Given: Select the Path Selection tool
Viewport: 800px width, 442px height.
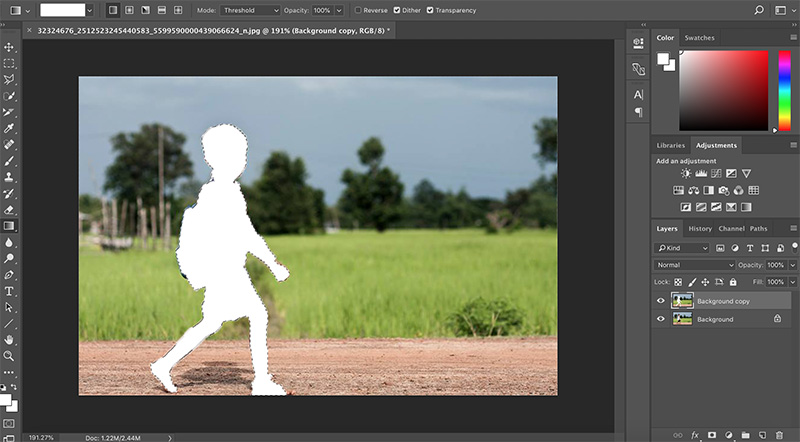Looking at the screenshot, I should [x=9, y=307].
